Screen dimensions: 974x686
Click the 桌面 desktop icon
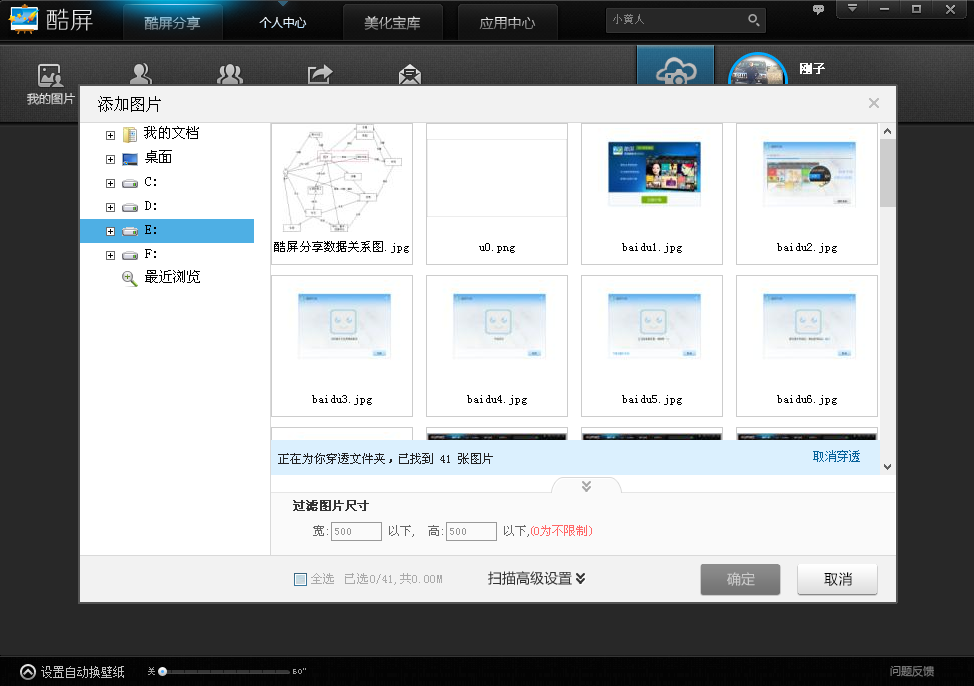click(x=130, y=159)
